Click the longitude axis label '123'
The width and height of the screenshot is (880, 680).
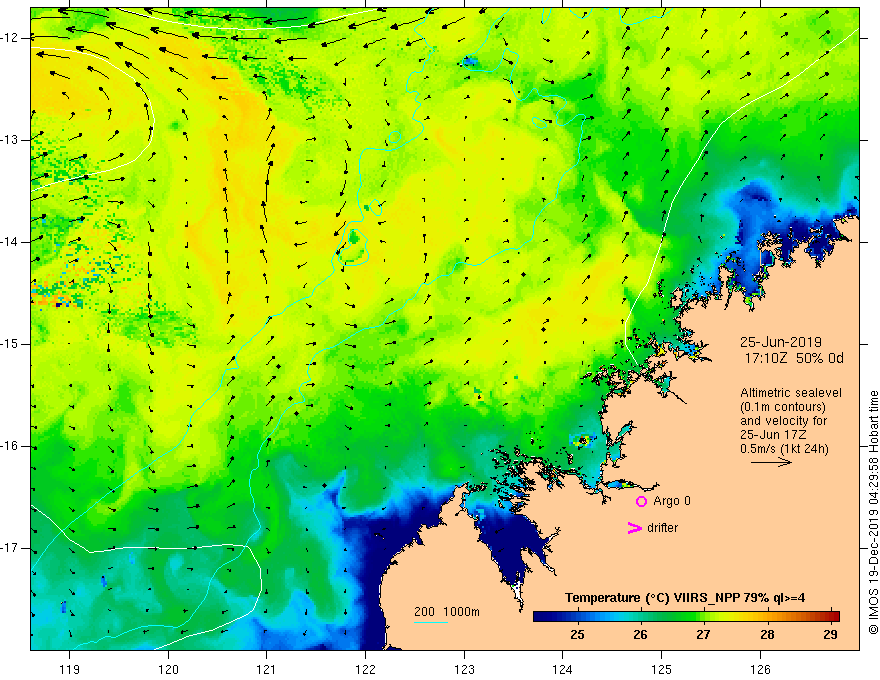pyautogui.click(x=464, y=669)
